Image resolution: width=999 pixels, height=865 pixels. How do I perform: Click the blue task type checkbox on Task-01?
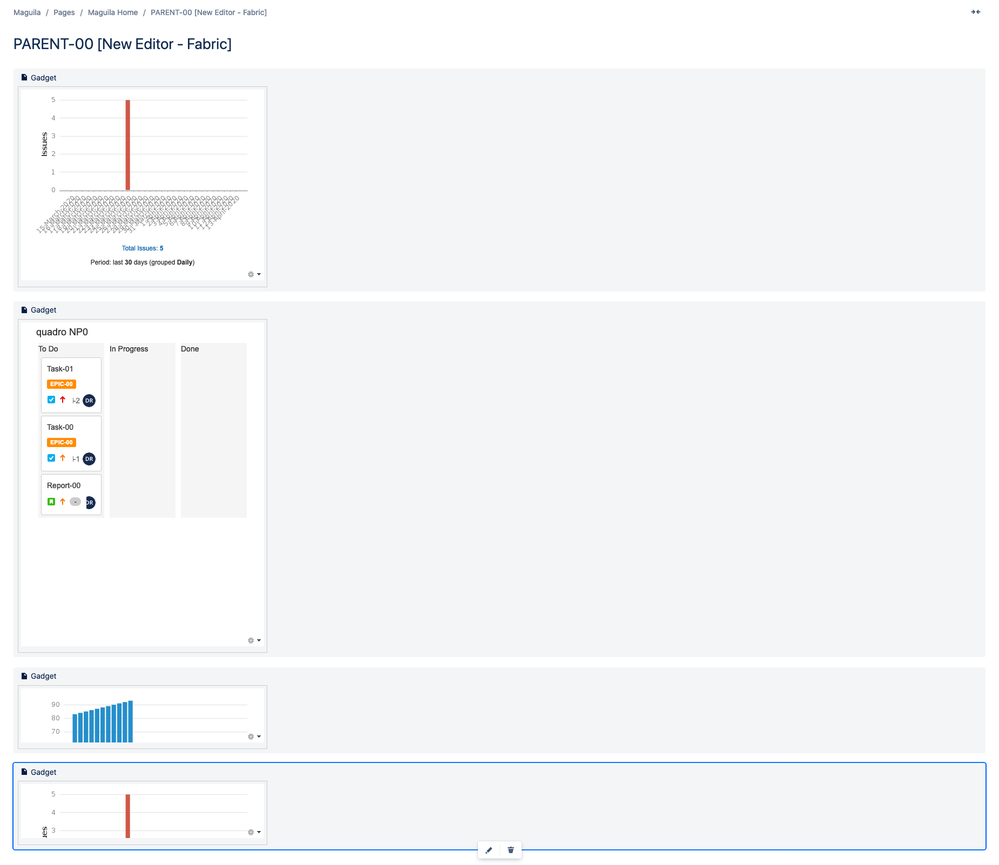pyautogui.click(x=51, y=400)
